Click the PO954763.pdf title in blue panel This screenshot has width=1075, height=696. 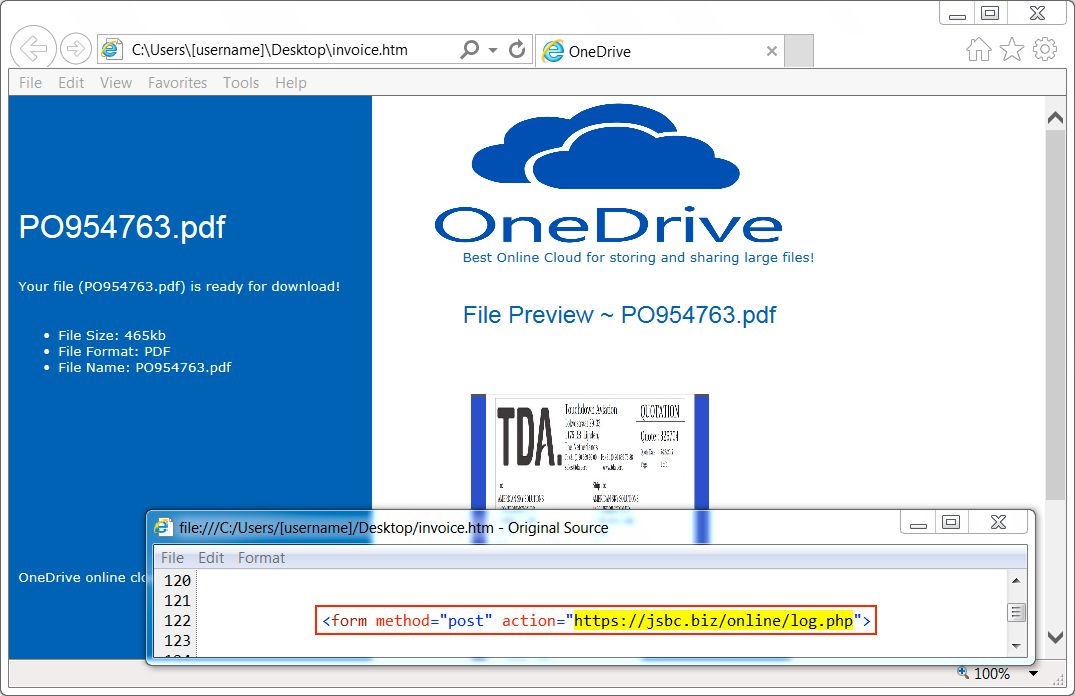[x=122, y=227]
